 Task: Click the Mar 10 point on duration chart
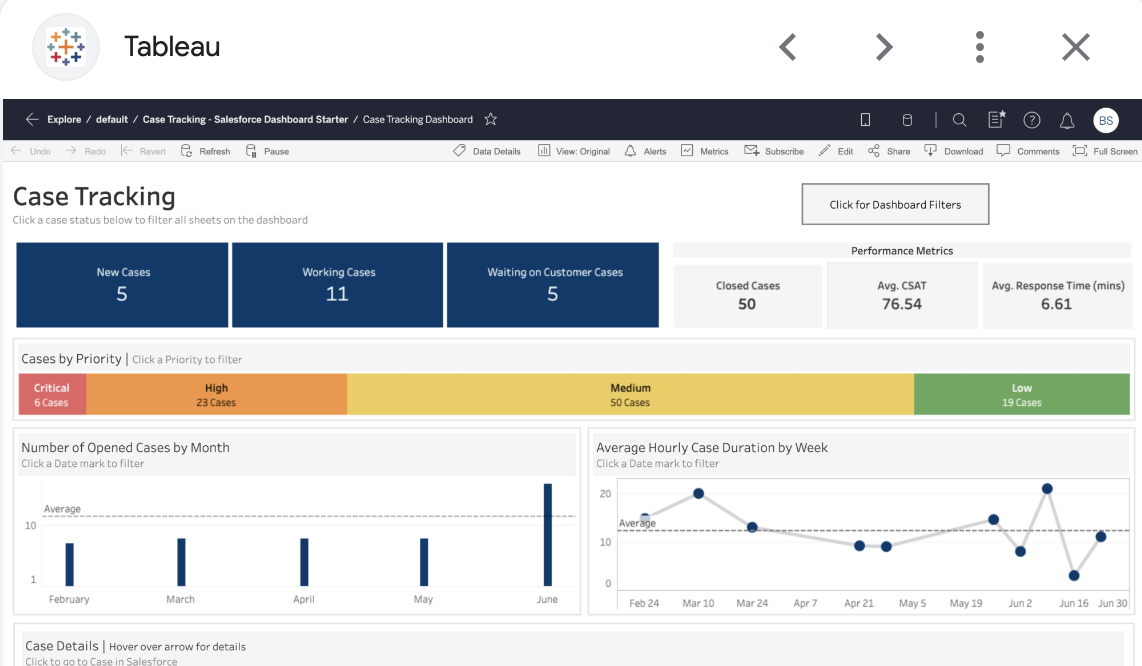click(698, 493)
